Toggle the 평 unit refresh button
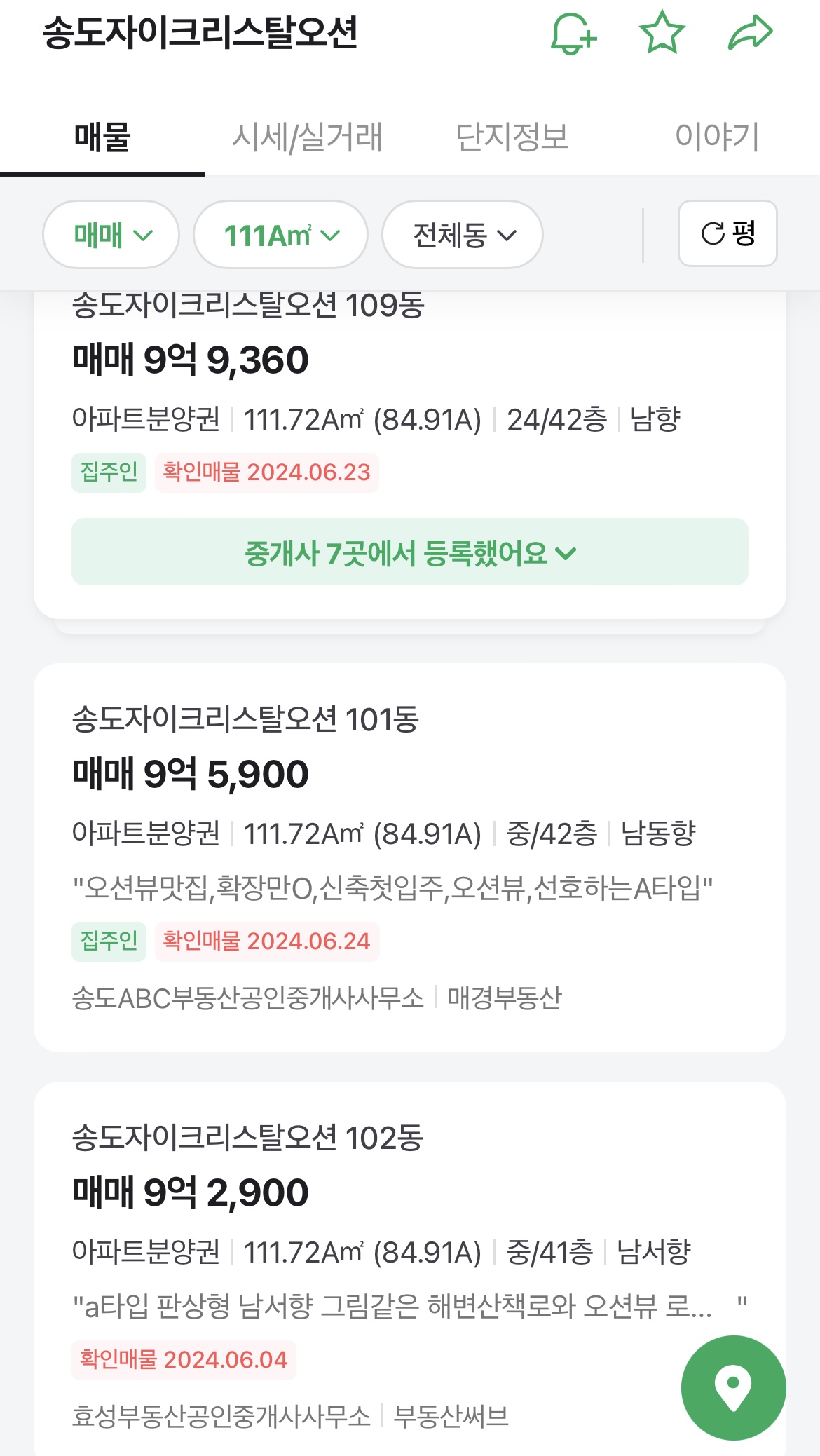Image resolution: width=820 pixels, height=1456 pixels. point(727,233)
